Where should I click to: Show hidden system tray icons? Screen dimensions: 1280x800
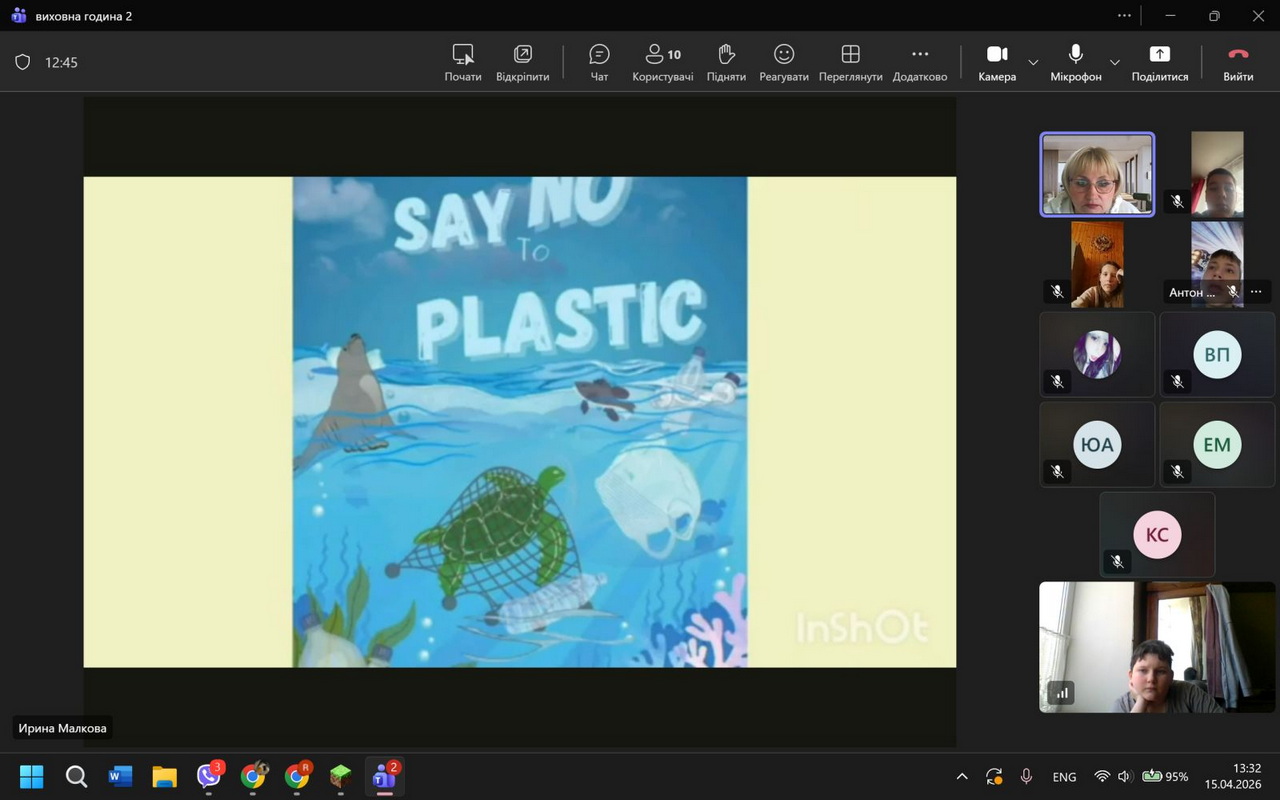[x=962, y=777]
